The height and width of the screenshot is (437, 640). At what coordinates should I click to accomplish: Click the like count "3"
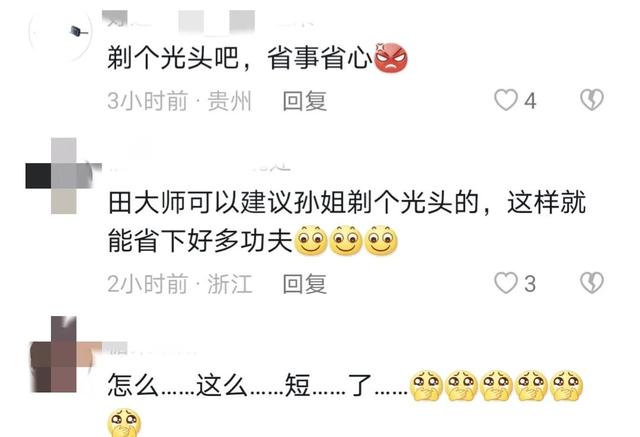click(x=530, y=284)
